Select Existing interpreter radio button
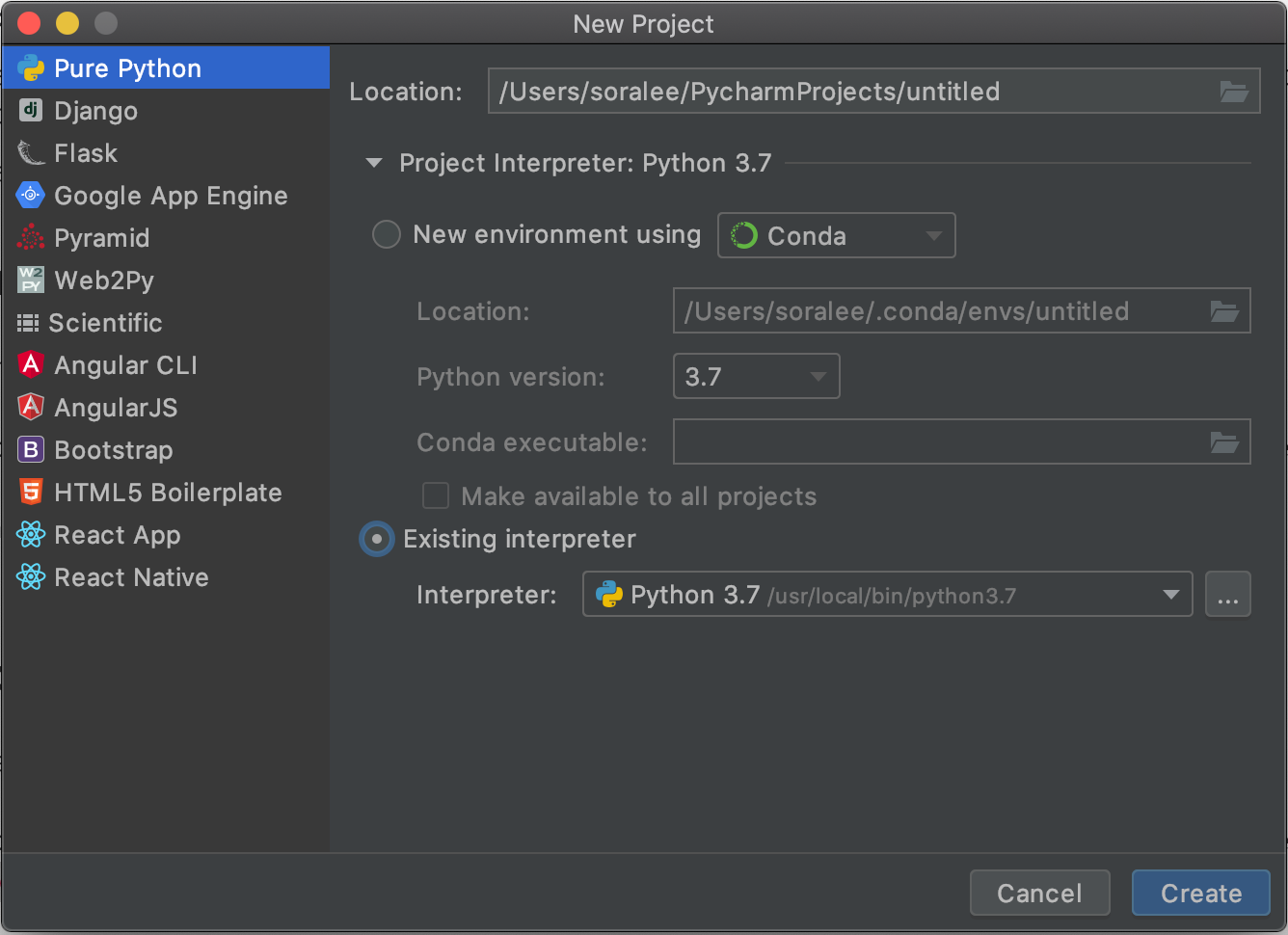 [377, 539]
